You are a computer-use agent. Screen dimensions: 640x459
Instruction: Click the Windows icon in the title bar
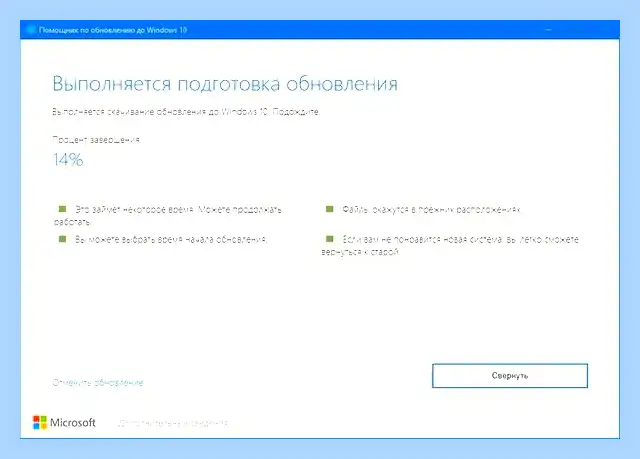[31, 30]
